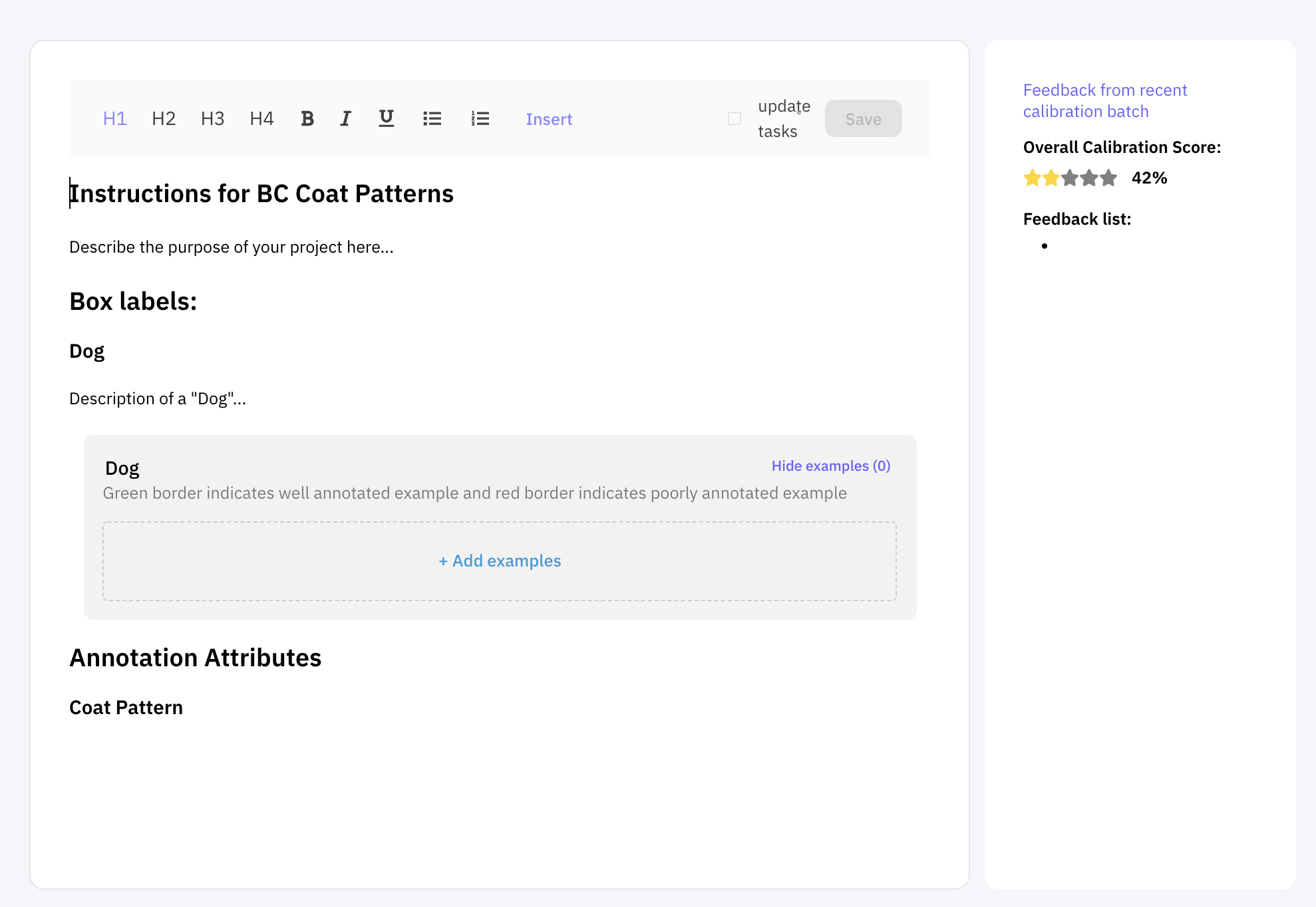Apply H3 heading format
Screen dimensions: 1316x907
pyautogui.click(x=212, y=118)
